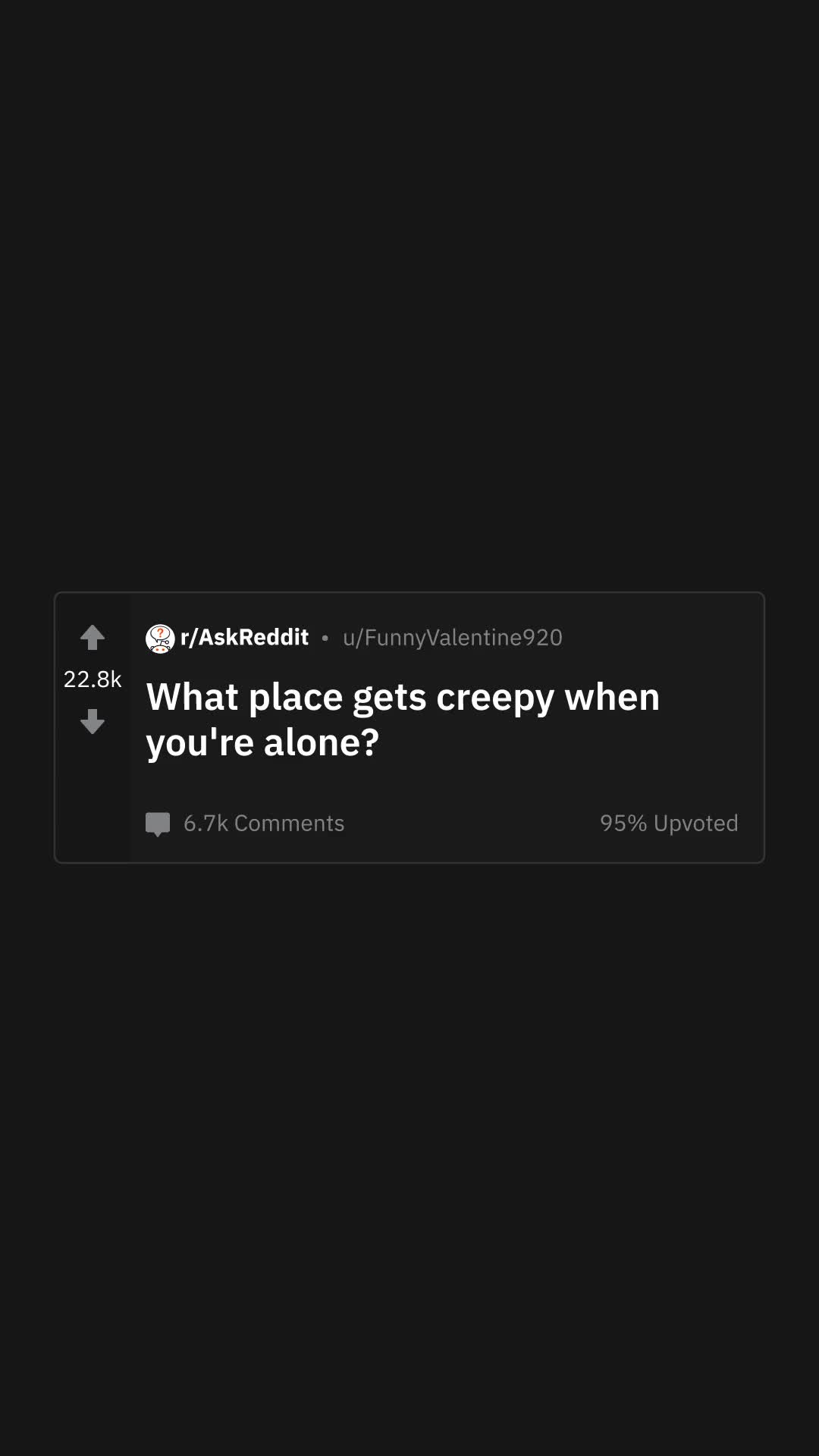Click "you're alone?" on the title's second line
The height and width of the screenshot is (1456, 819).
point(262,742)
